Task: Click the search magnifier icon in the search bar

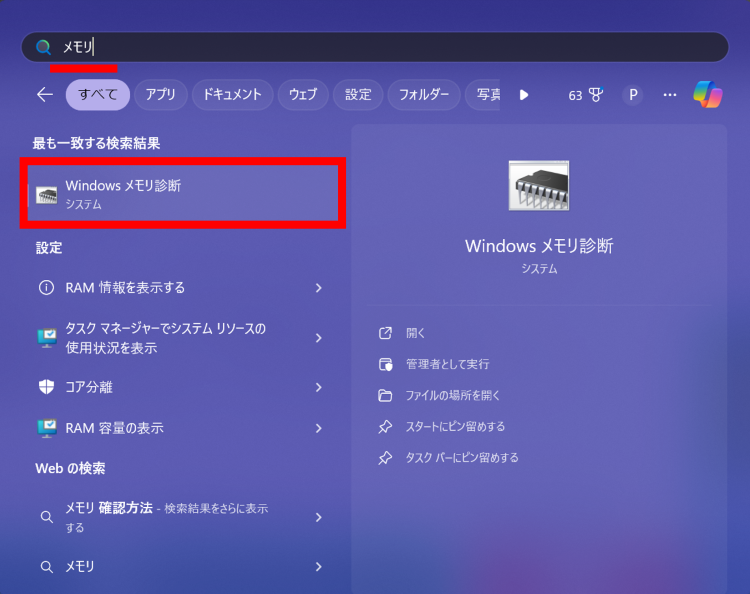Action: (x=43, y=47)
